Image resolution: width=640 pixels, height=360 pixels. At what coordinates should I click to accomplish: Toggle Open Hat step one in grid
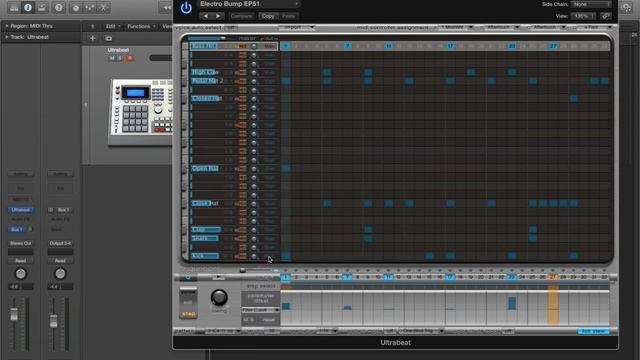(286, 168)
